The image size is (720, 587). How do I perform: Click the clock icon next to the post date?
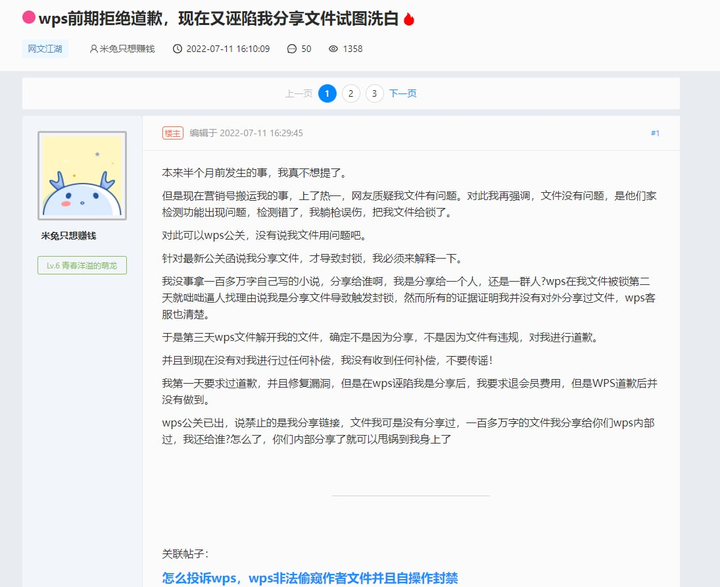[177, 49]
